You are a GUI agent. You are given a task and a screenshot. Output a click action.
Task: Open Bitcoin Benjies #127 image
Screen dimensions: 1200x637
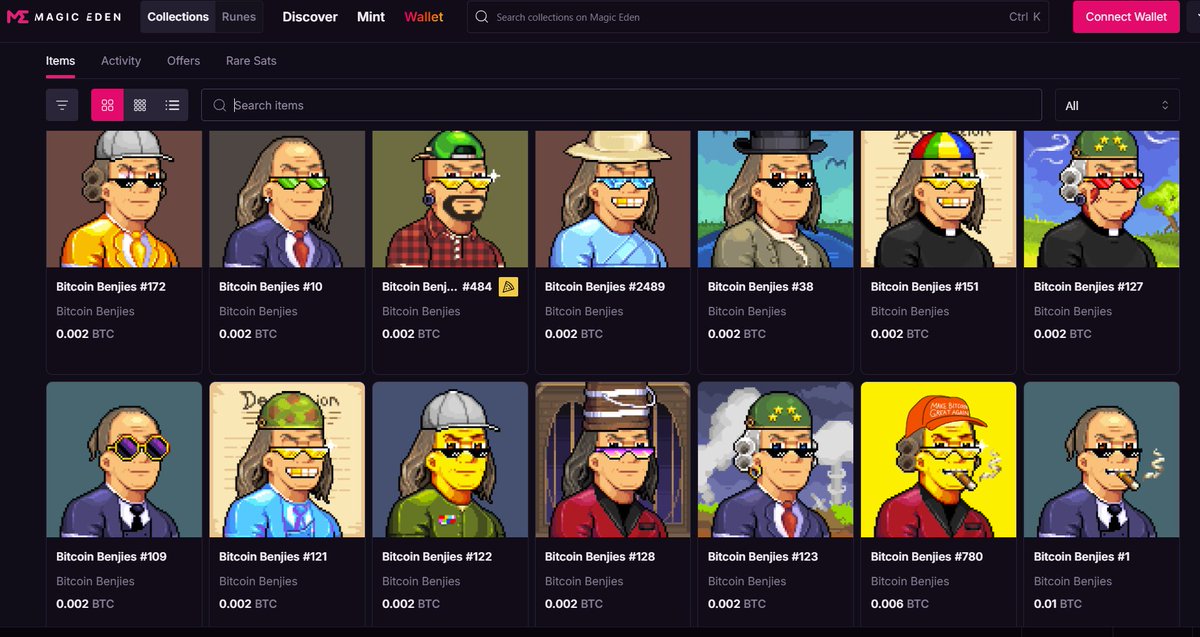tap(1102, 198)
